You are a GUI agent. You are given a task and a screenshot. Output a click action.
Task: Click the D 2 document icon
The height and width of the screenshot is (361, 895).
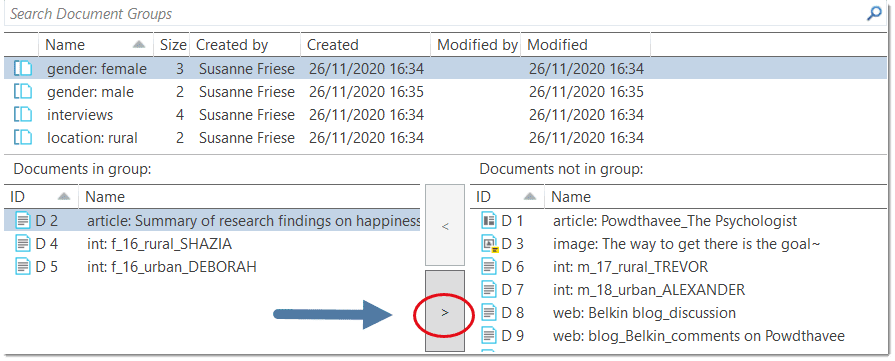(x=23, y=219)
